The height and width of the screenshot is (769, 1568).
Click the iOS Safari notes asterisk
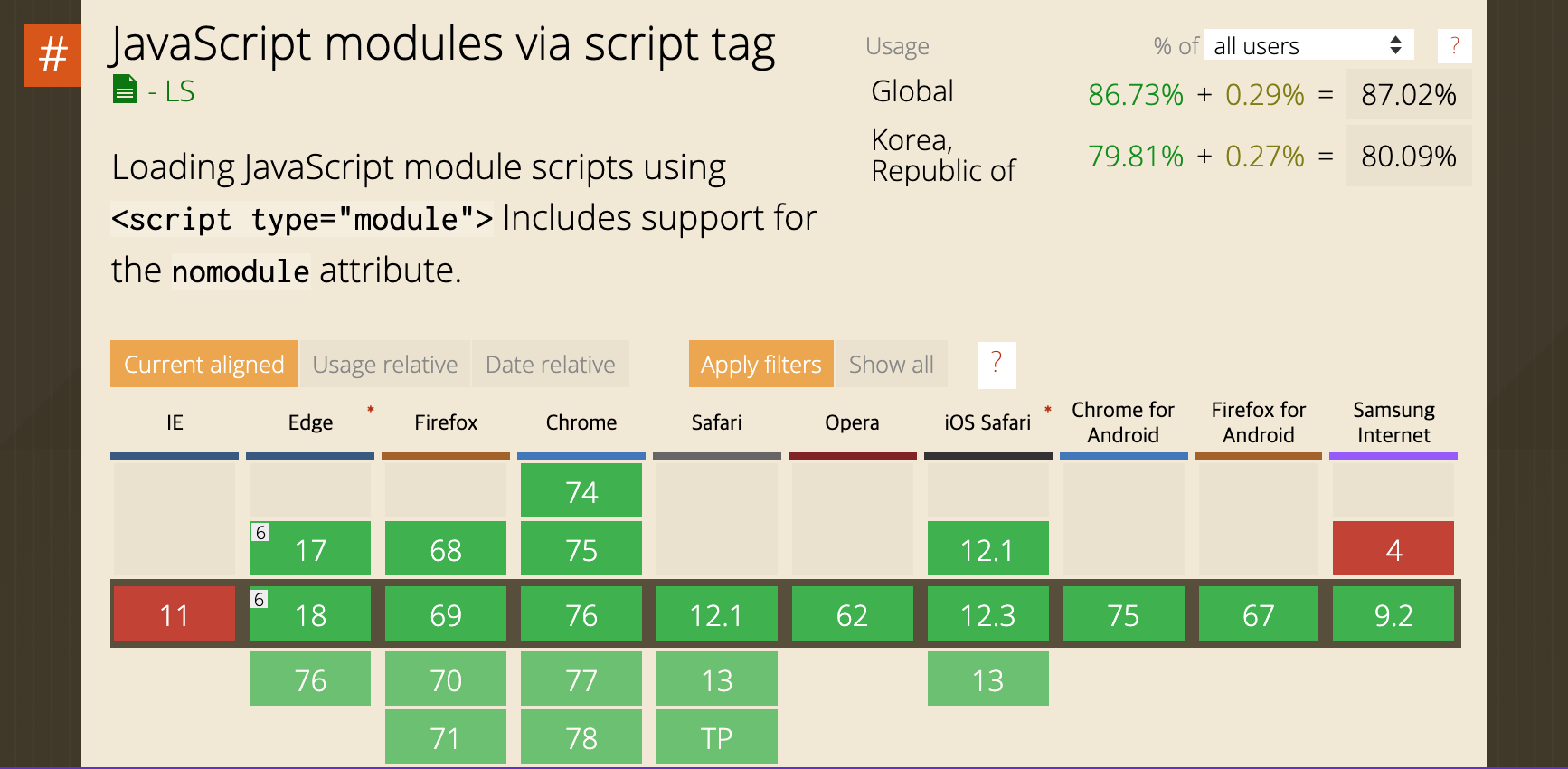tap(1048, 410)
